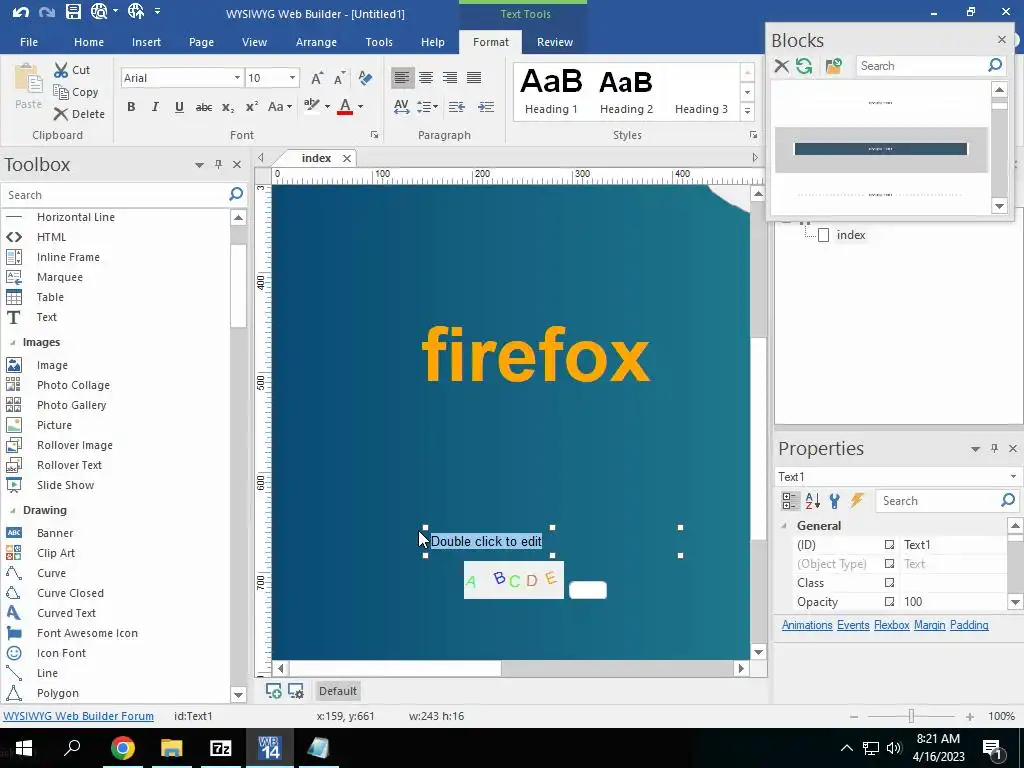Apply subscript formatting

tap(227, 107)
